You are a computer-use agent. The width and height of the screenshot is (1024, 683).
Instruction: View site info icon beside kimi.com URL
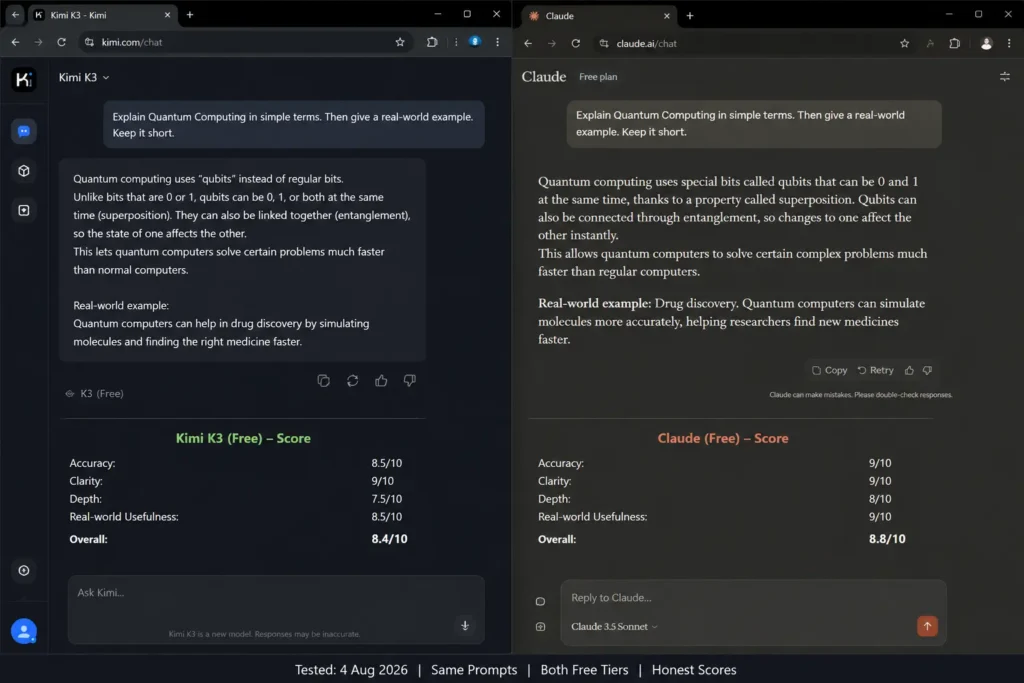tap(89, 42)
